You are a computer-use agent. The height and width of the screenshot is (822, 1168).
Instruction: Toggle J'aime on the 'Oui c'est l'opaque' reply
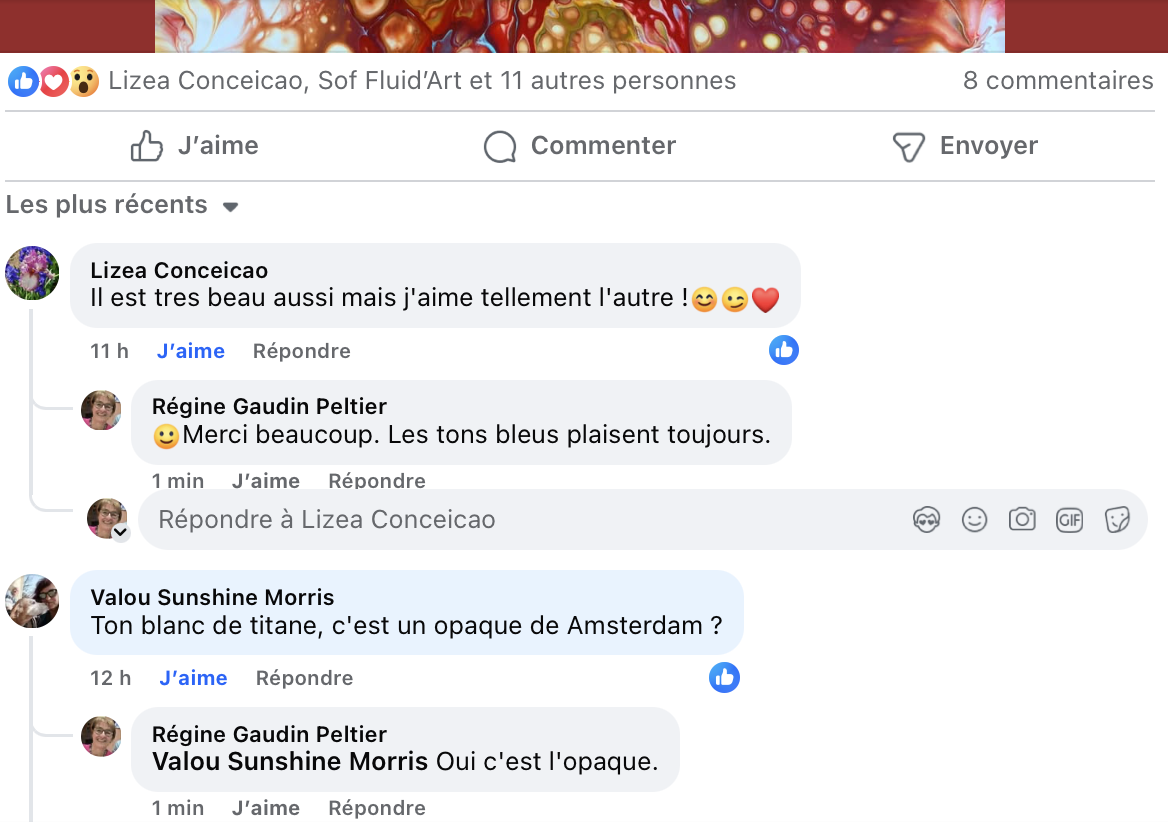266,808
